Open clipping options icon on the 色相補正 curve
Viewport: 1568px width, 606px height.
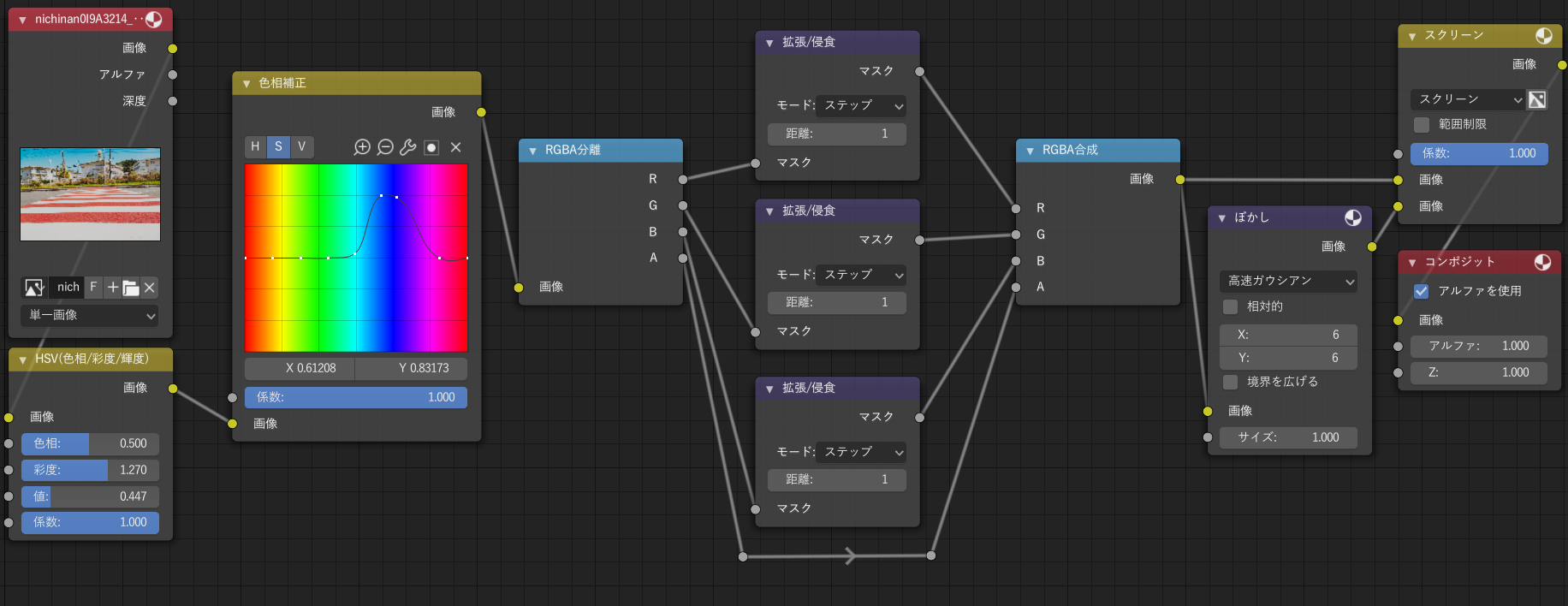pos(431,147)
